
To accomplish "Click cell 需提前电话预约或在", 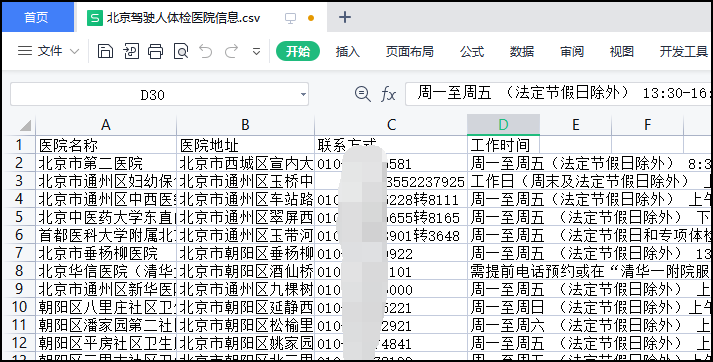I will click(x=590, y=272).
